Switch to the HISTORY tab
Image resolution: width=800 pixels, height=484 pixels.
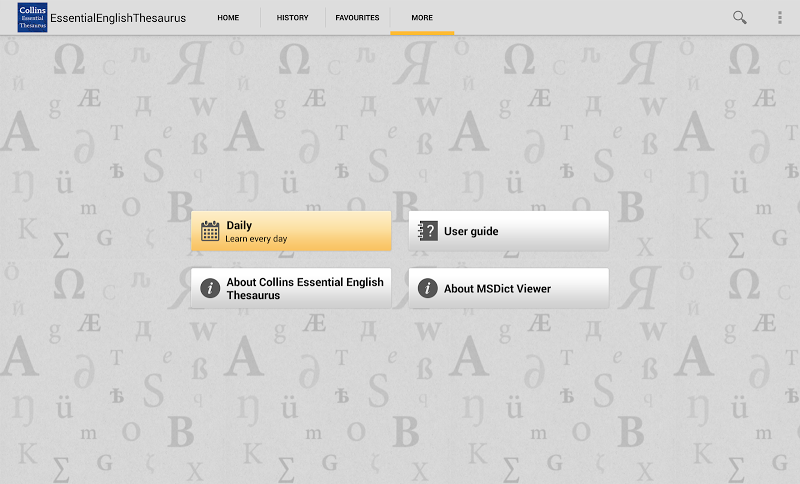(x=292, y=17)
